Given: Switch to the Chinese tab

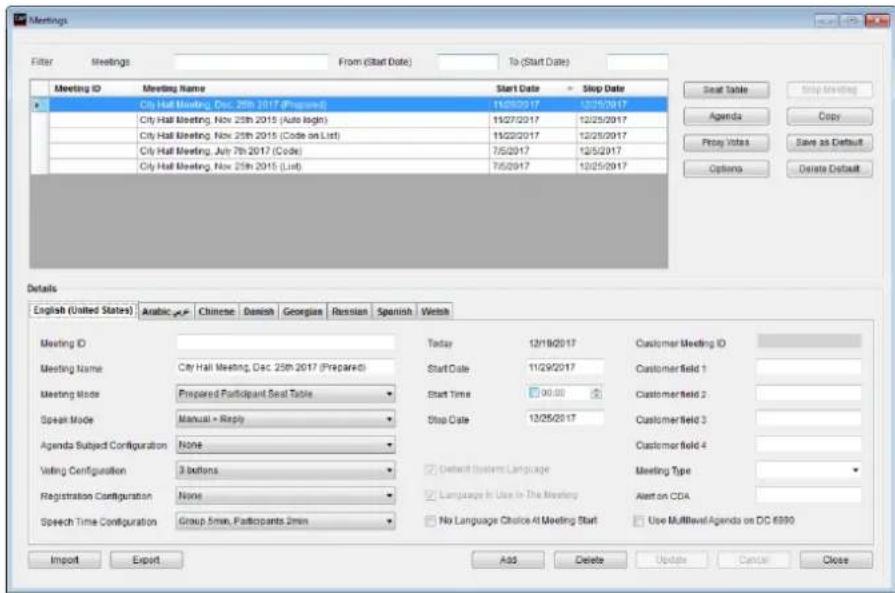Looking at the screenshot, I should (x=216, y=312).
